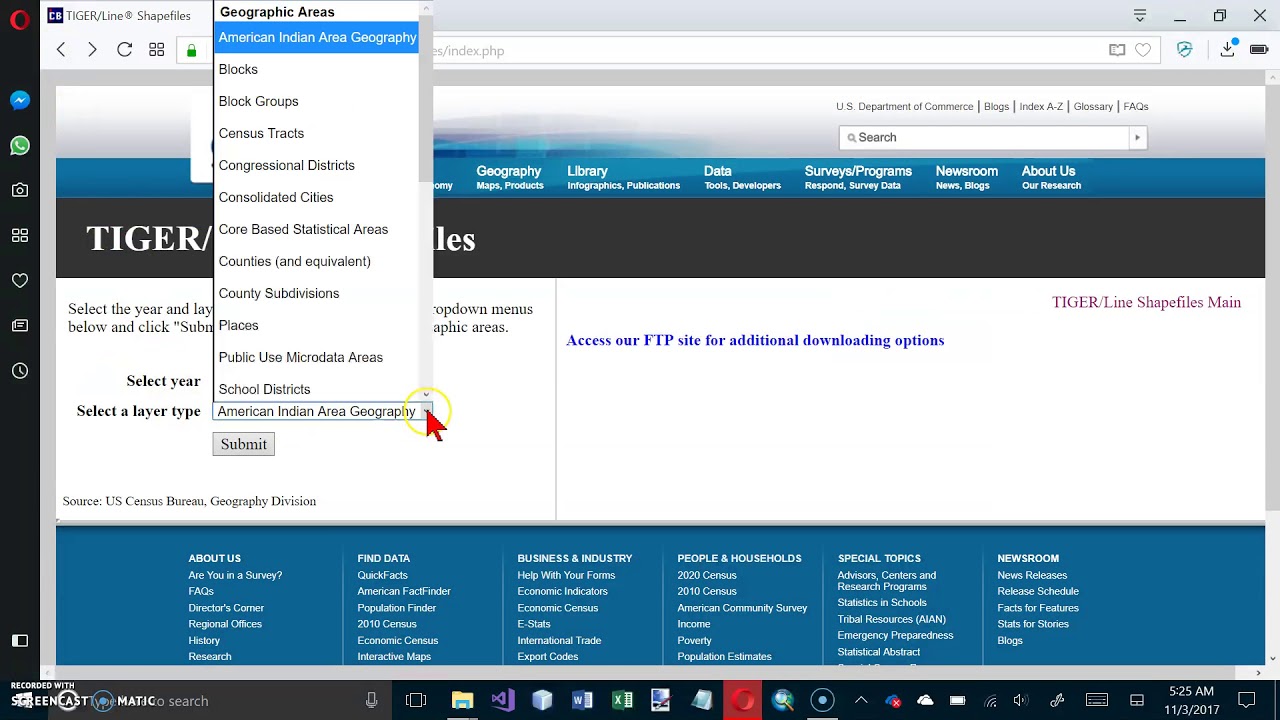Choose Congressional Districts from the list
The width and height of the screenshot is (1280, 720).
316,165
